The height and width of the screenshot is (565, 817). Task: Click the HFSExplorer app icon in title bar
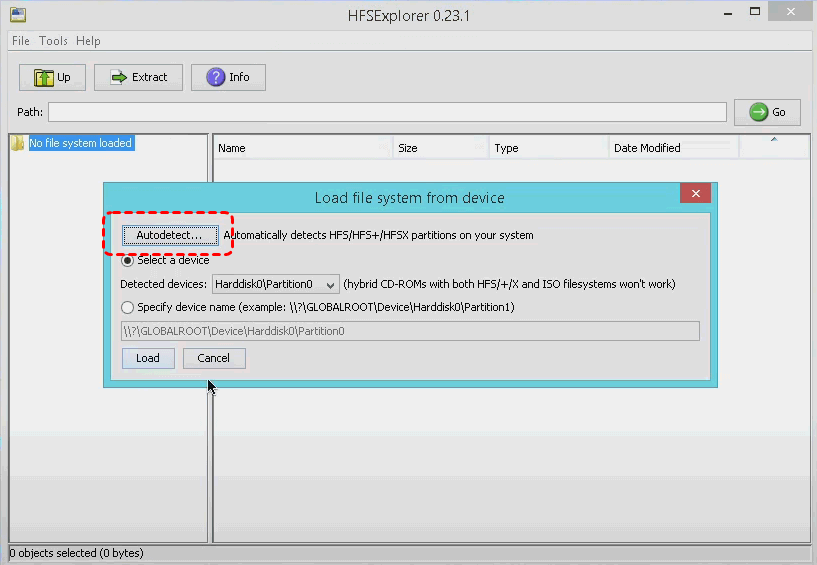pos(17,15)
